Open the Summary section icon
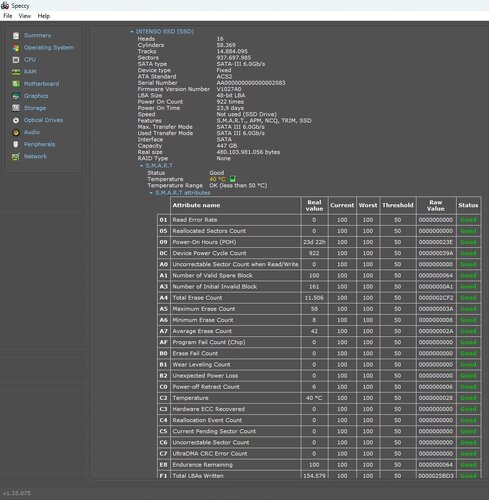This screenshot has width=489, height=500. pos(16,36)
